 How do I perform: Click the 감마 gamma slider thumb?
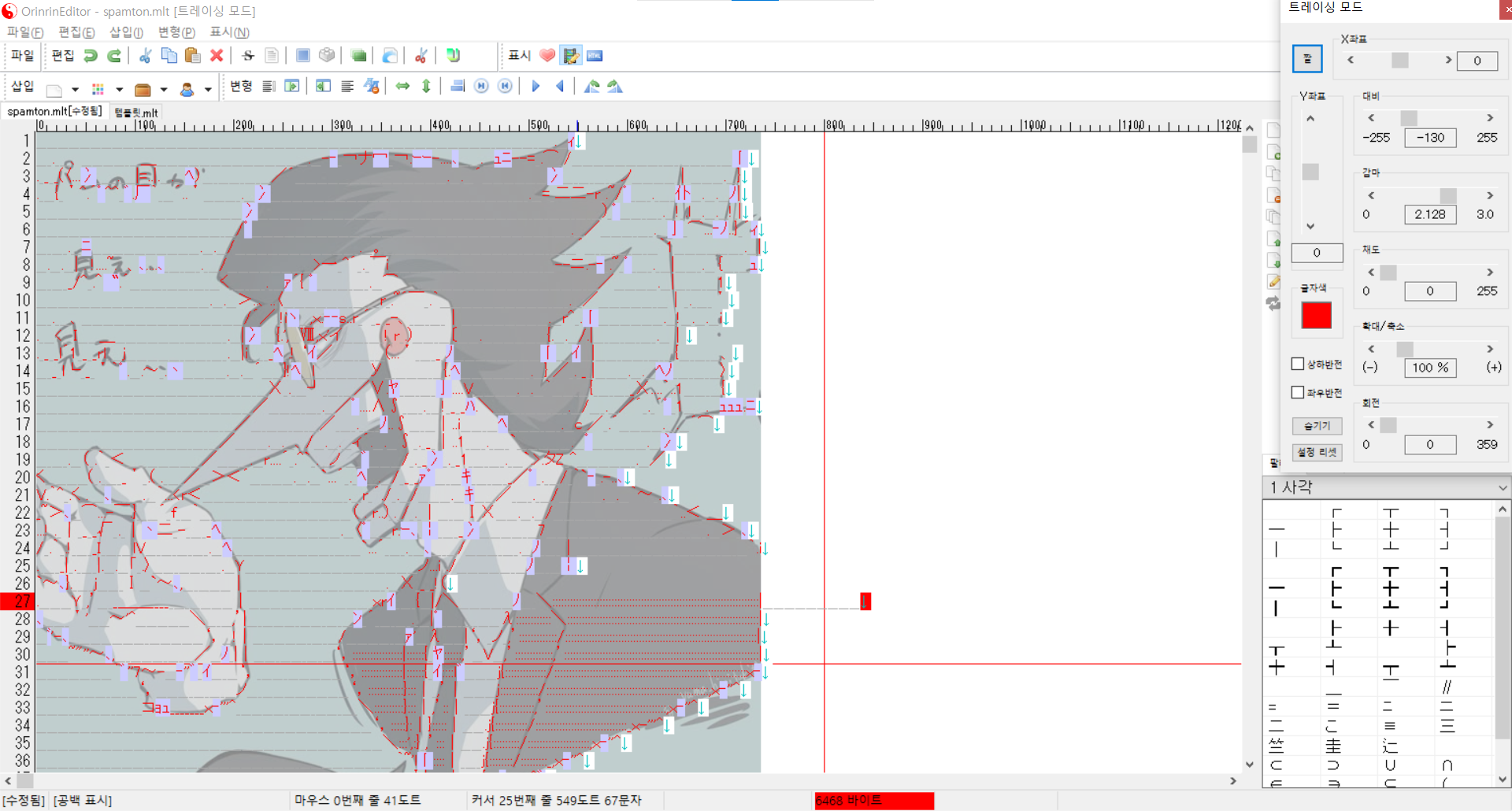(1448, 195)
